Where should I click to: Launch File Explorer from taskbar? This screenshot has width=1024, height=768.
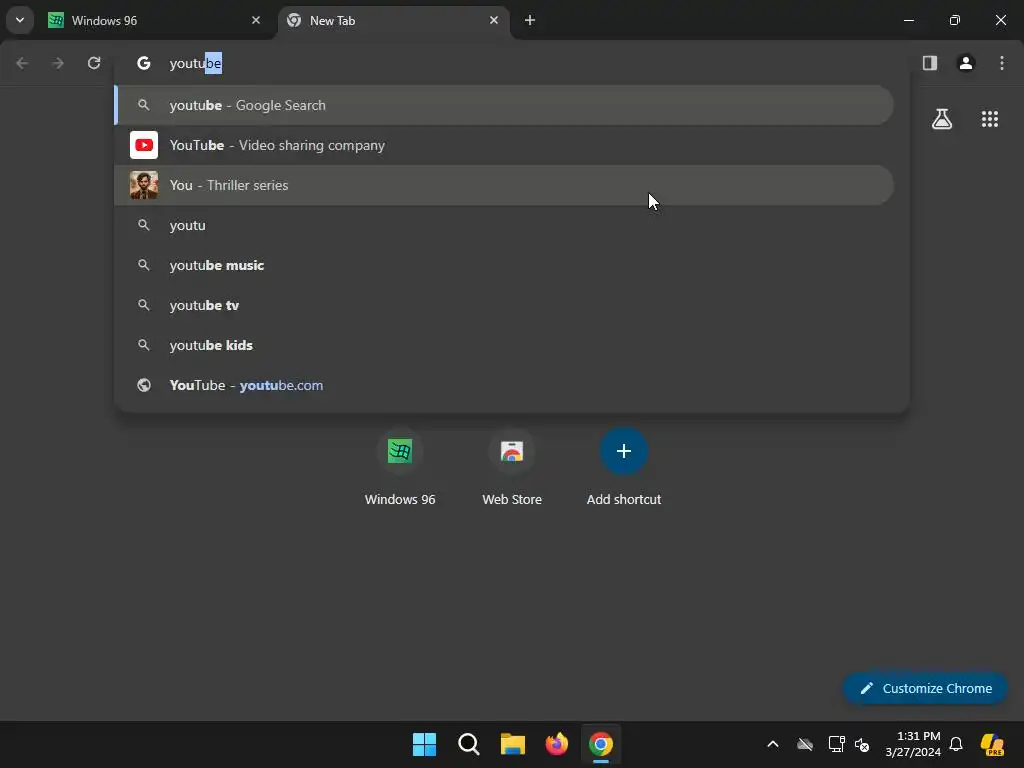coord(513,744)
